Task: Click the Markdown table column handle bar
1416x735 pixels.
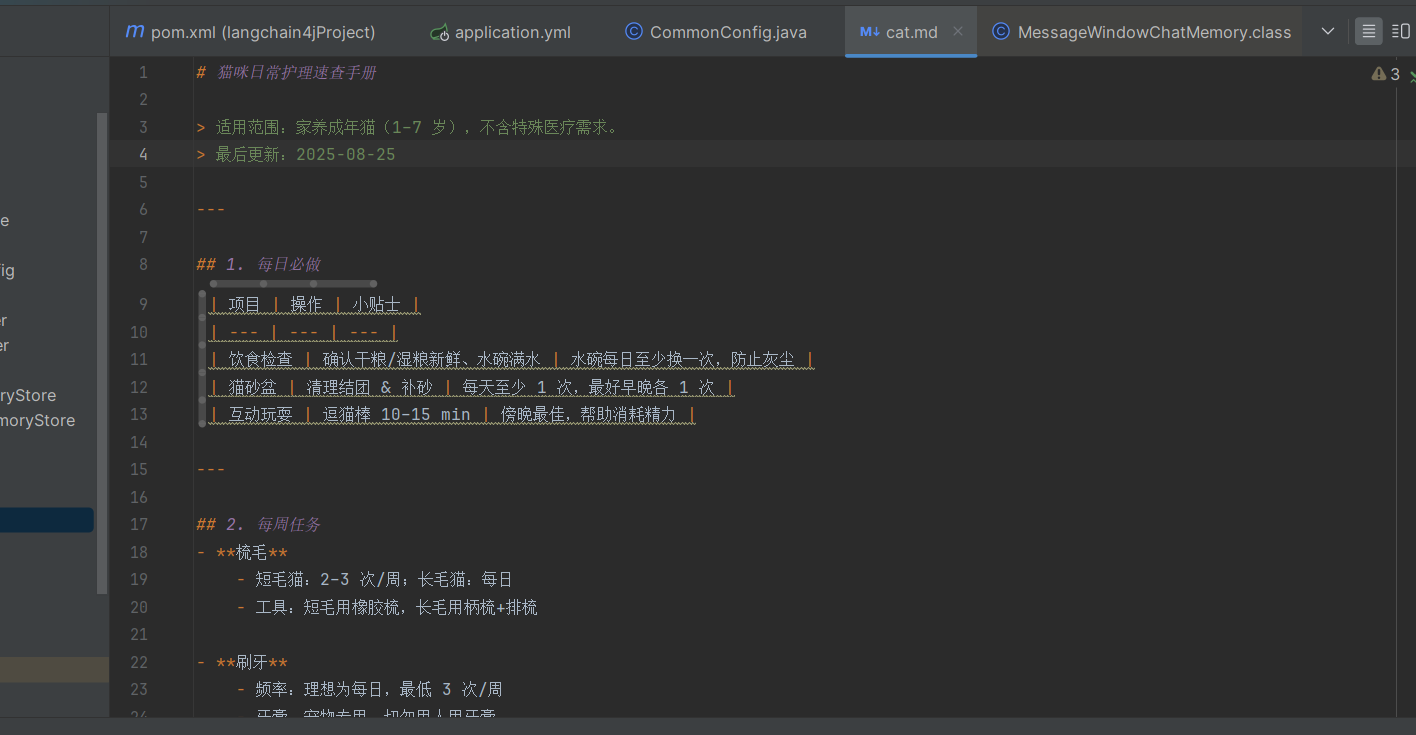Action: pyautogui.click(x=293, y=284)
